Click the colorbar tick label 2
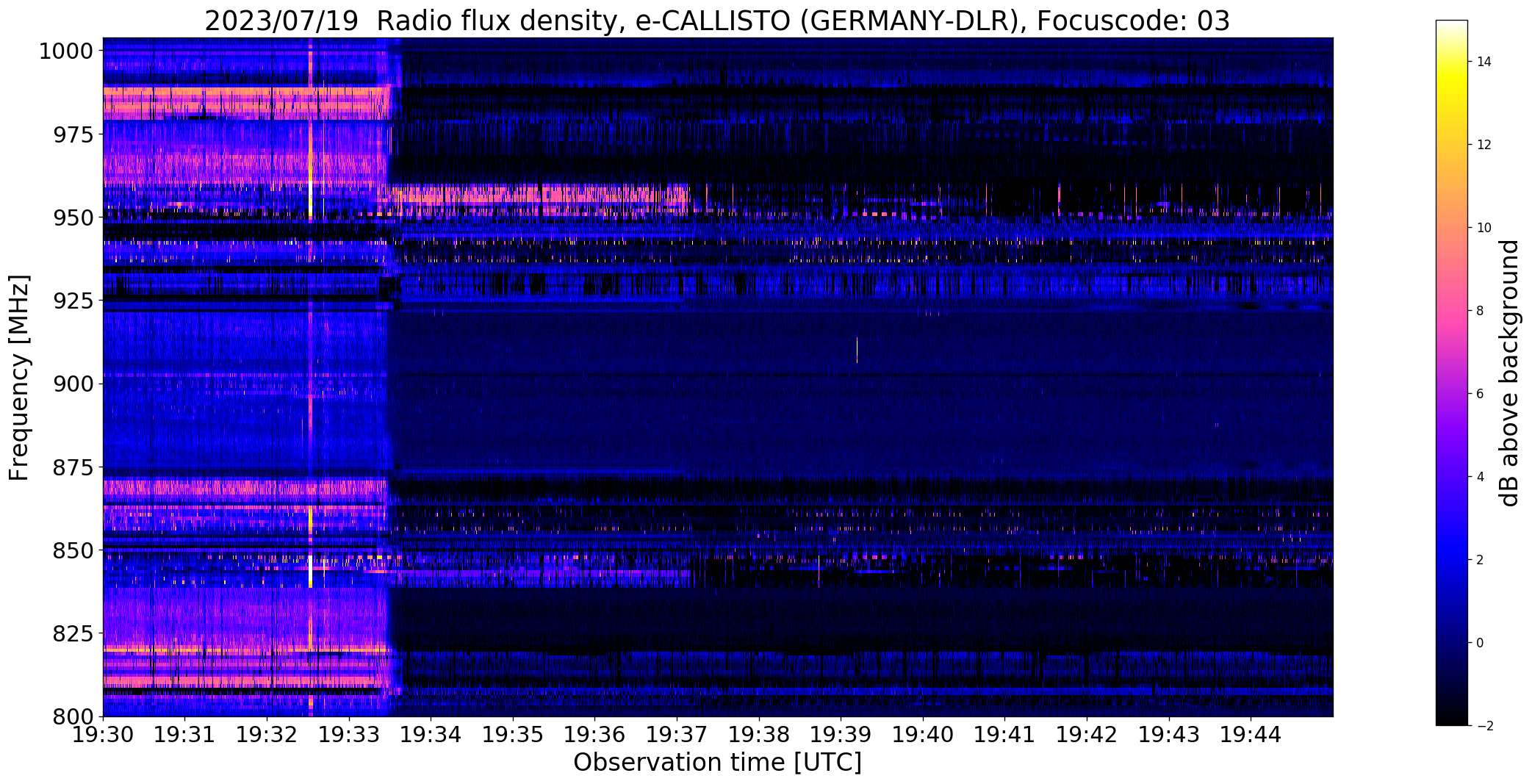1532x784 pixels. coord(1480,560)
